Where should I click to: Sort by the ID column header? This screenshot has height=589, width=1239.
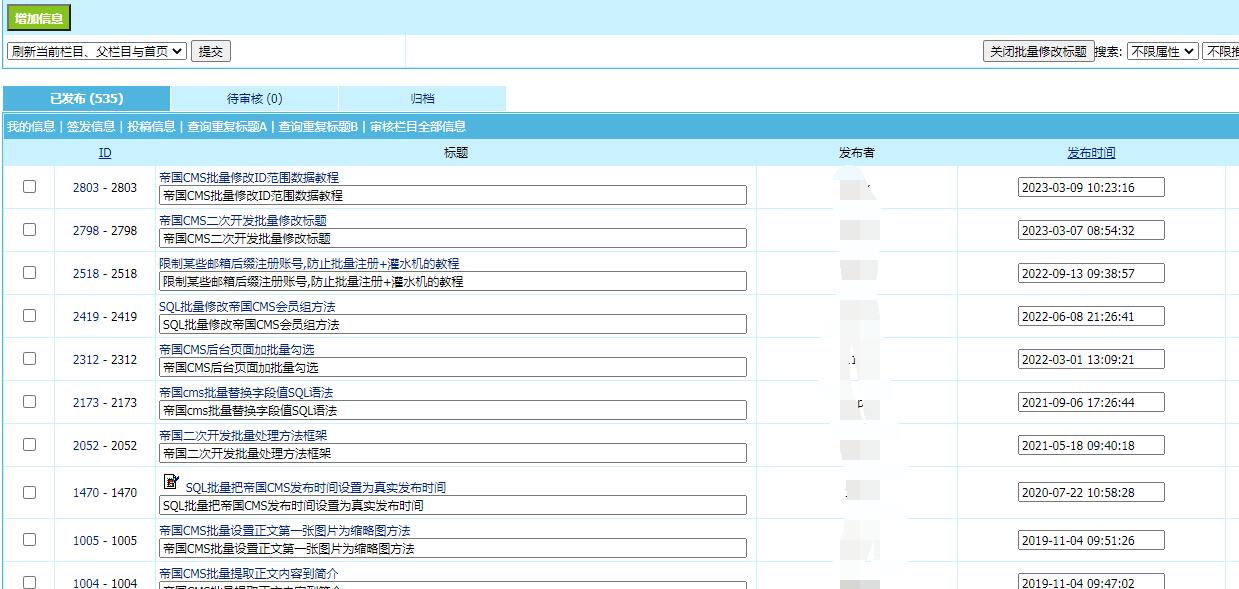pos(105,153)
